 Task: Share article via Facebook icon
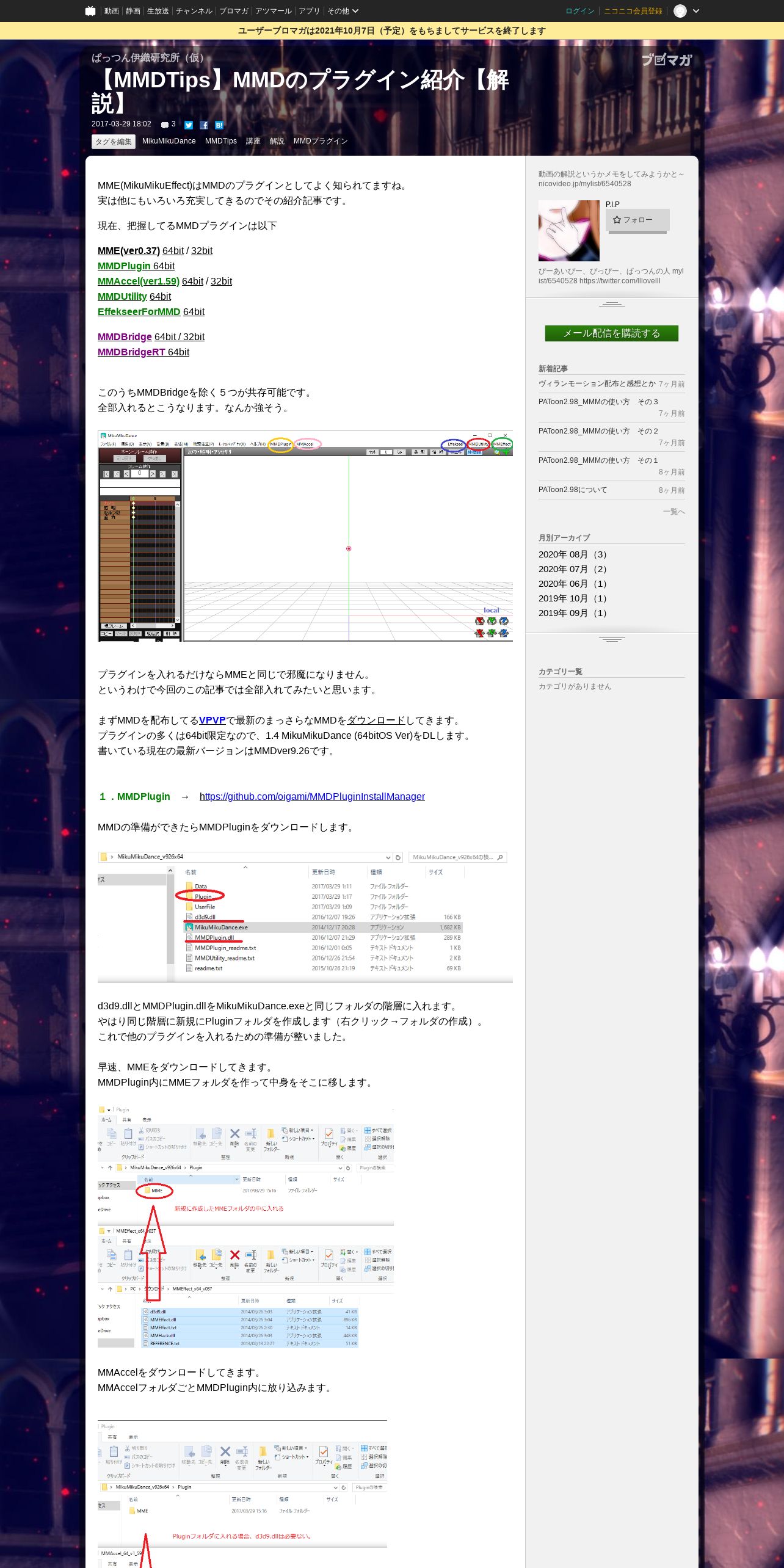click(x=204, y=125)
